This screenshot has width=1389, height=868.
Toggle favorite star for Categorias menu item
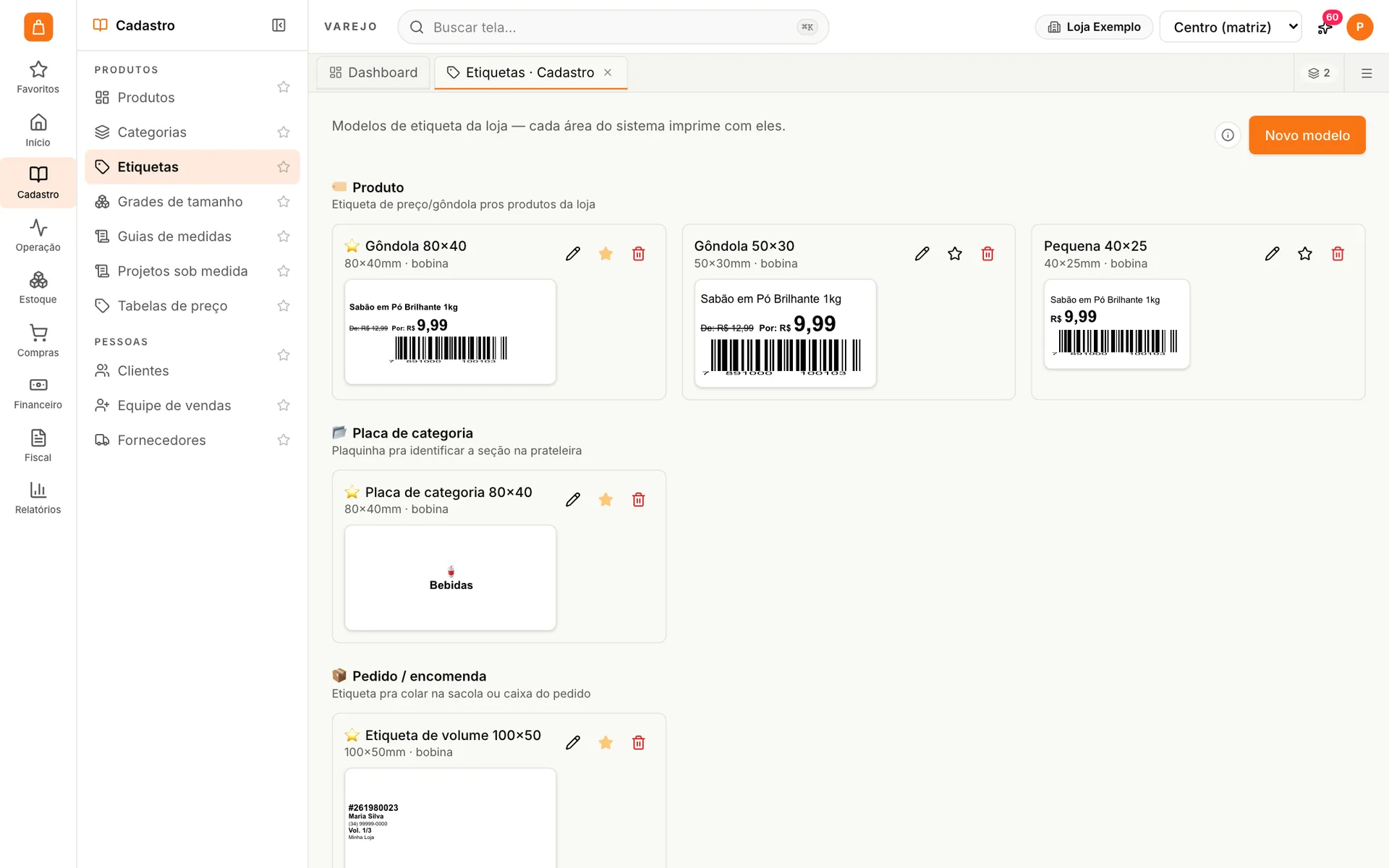[x=284, y=132]
